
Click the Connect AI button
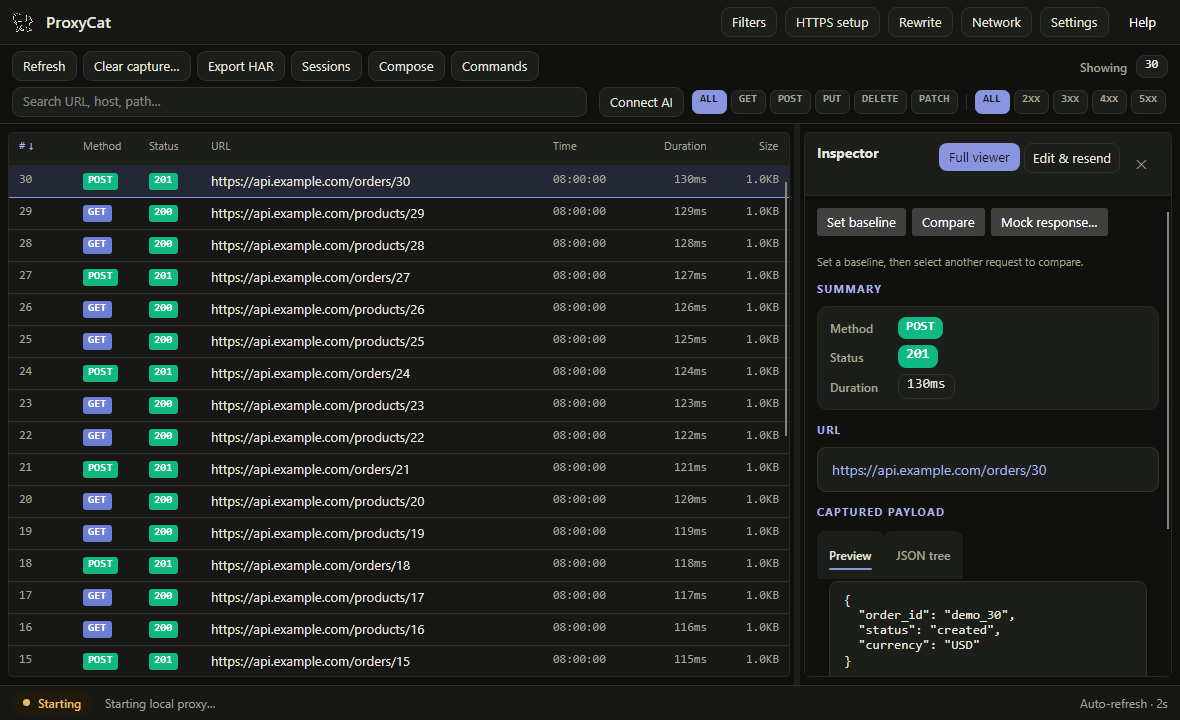point(641,102)
